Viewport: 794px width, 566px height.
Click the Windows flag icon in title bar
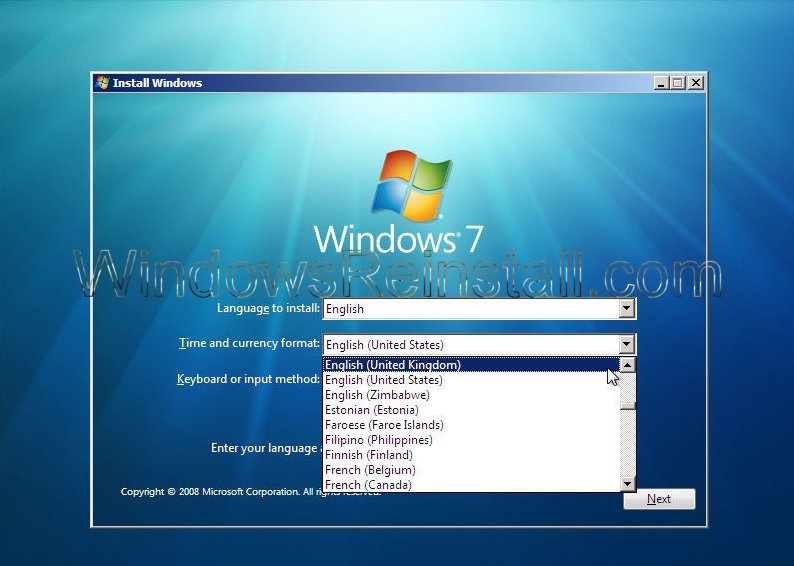[101, 83]
